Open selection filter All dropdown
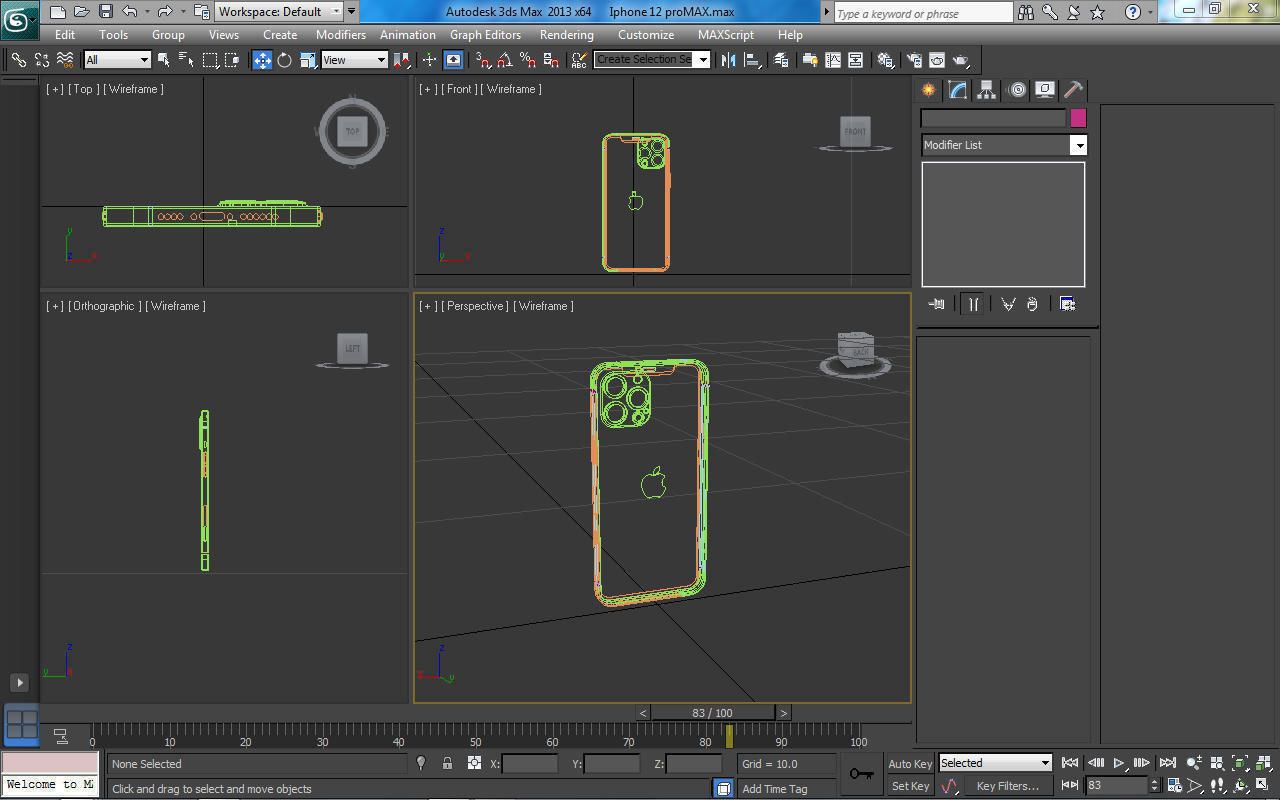The height and width of the screenshot is (800, 1280). coord(117,60)
